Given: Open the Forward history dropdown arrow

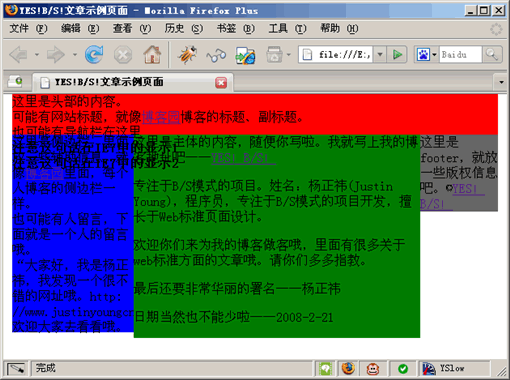Looking at the screenshot, I should coord(75,55).
